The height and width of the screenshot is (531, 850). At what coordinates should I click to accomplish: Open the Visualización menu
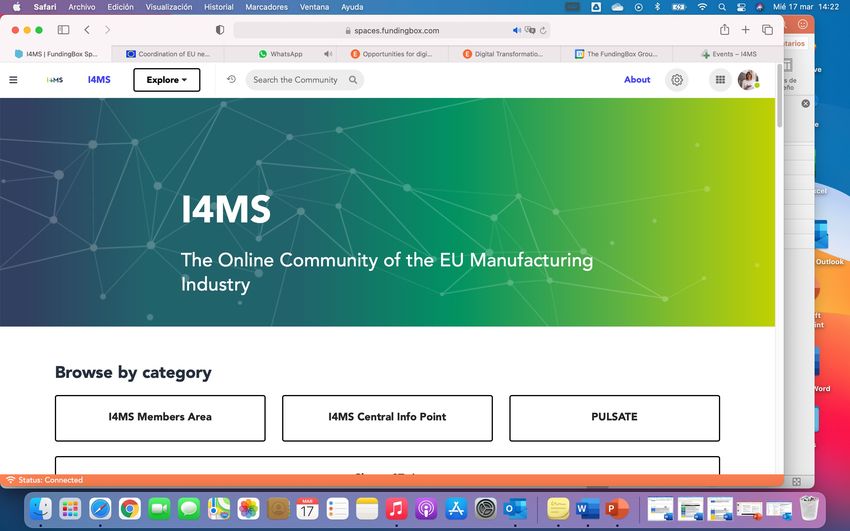pyautogui.click(x=169, y=7)
